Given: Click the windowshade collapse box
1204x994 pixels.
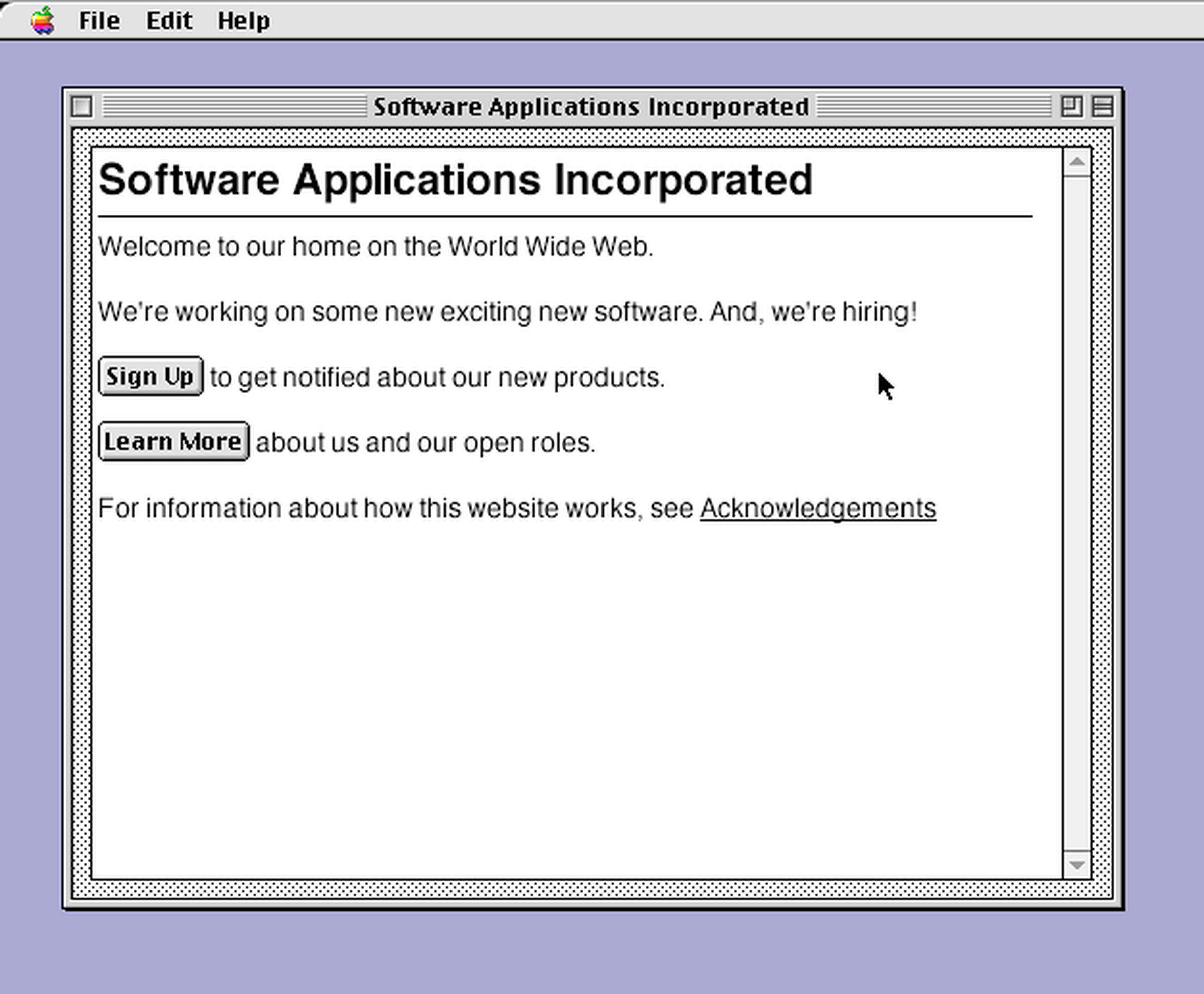Looking at the screenshot, I should (x=1103, y=106).
